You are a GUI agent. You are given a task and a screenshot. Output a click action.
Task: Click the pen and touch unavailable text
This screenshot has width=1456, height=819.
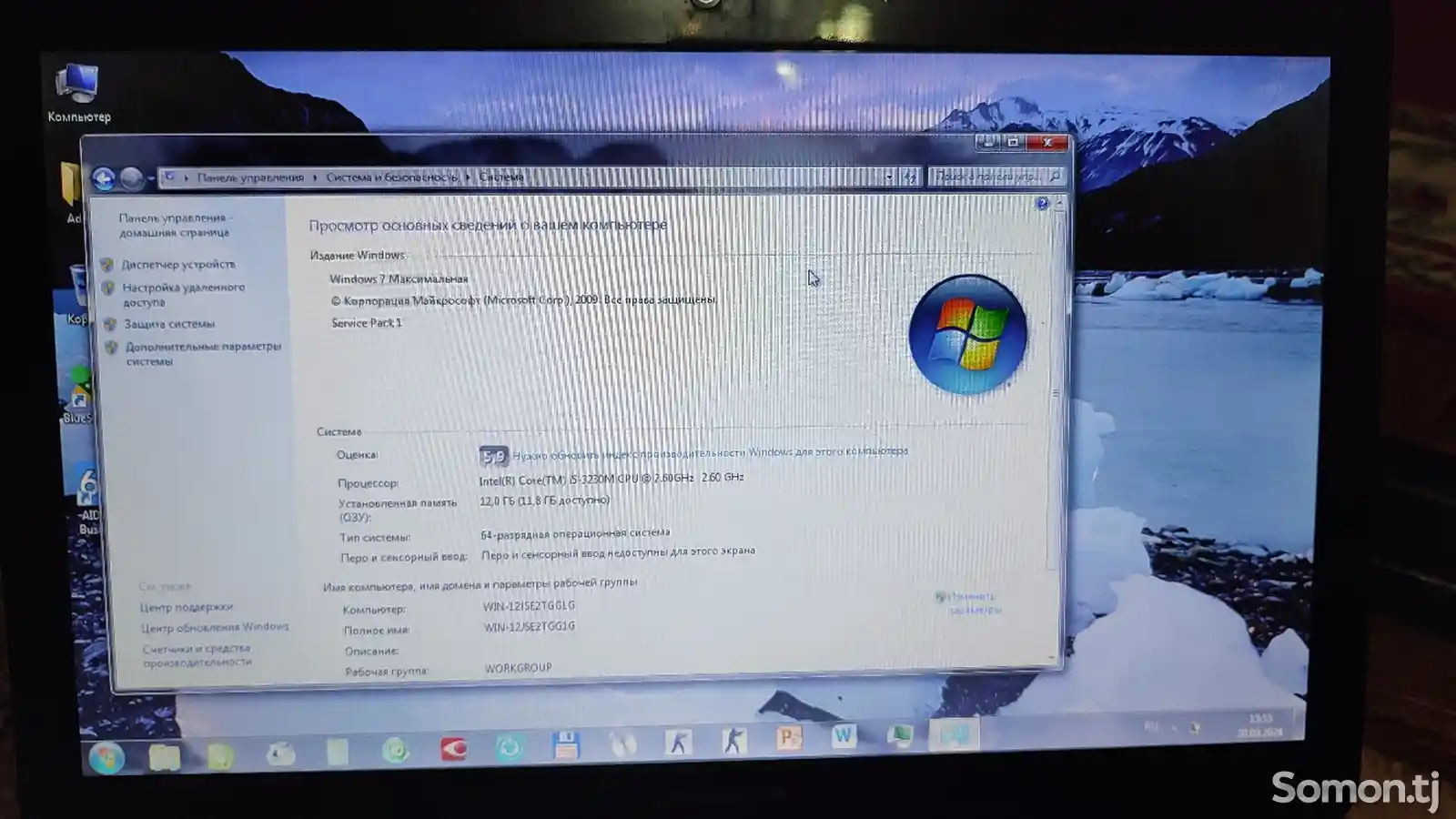(618, 553)
